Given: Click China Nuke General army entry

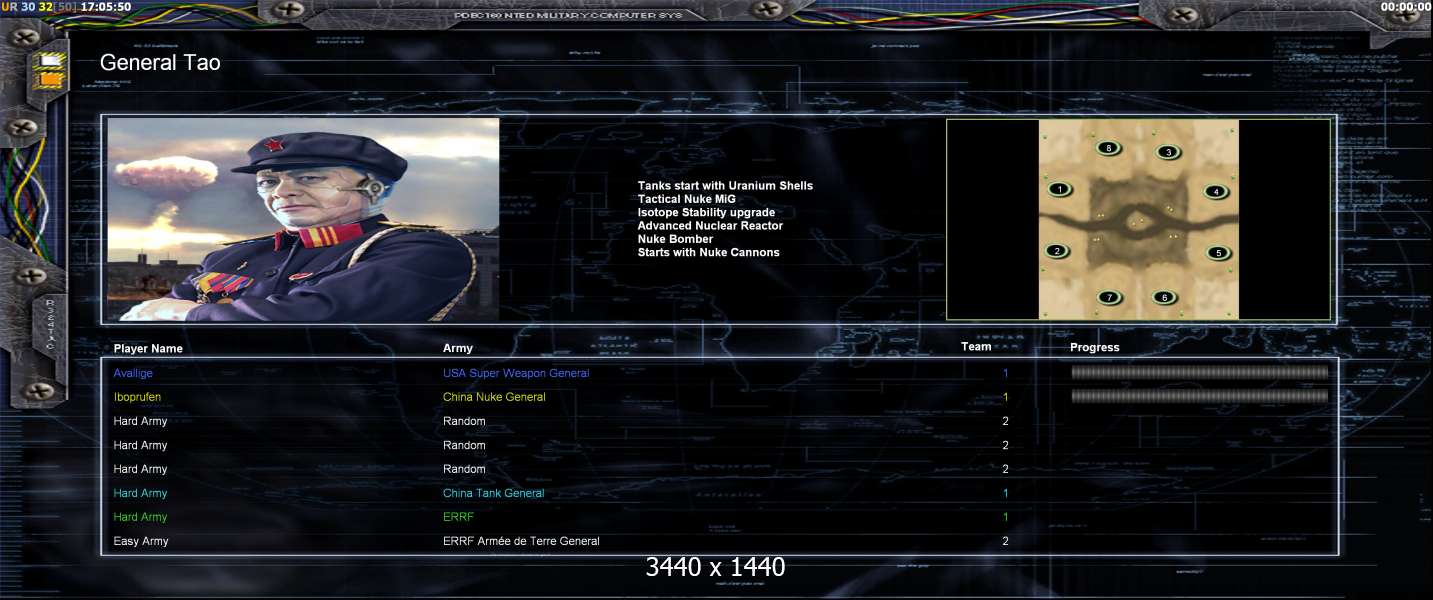Looking at the screenshot, I should click(494, 397).
